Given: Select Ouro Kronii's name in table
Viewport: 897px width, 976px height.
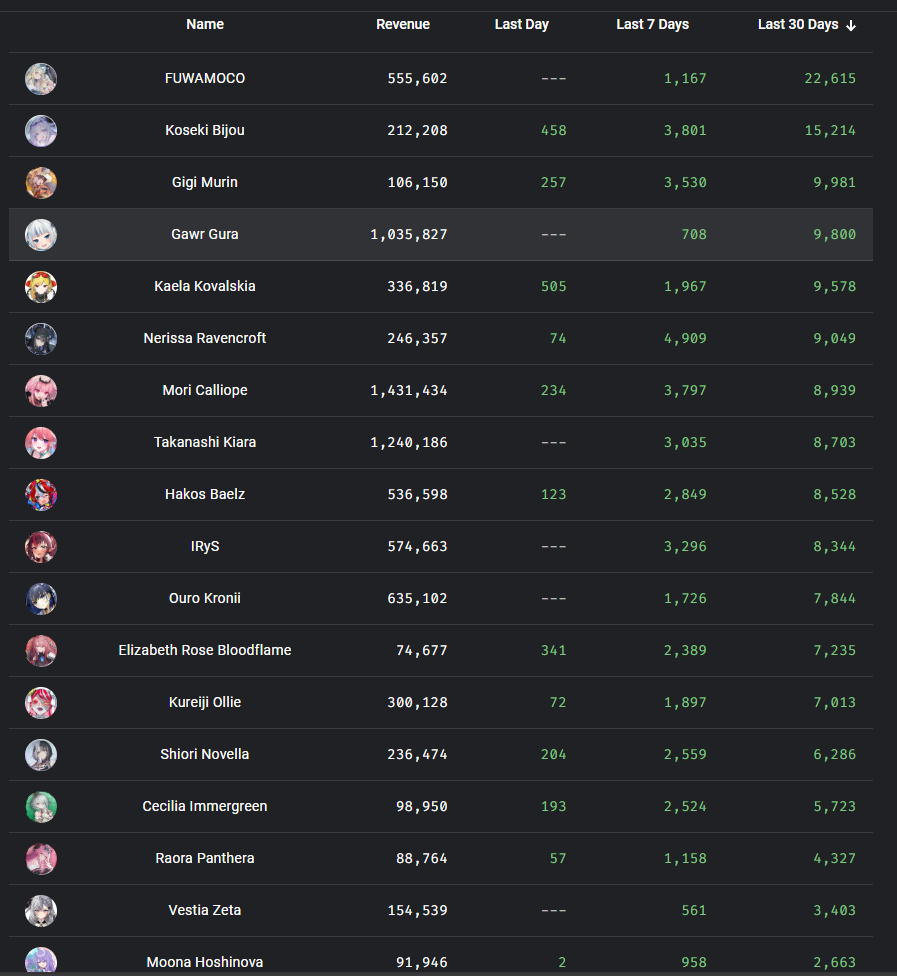Looking at the screenshot, I should [205, 598].
